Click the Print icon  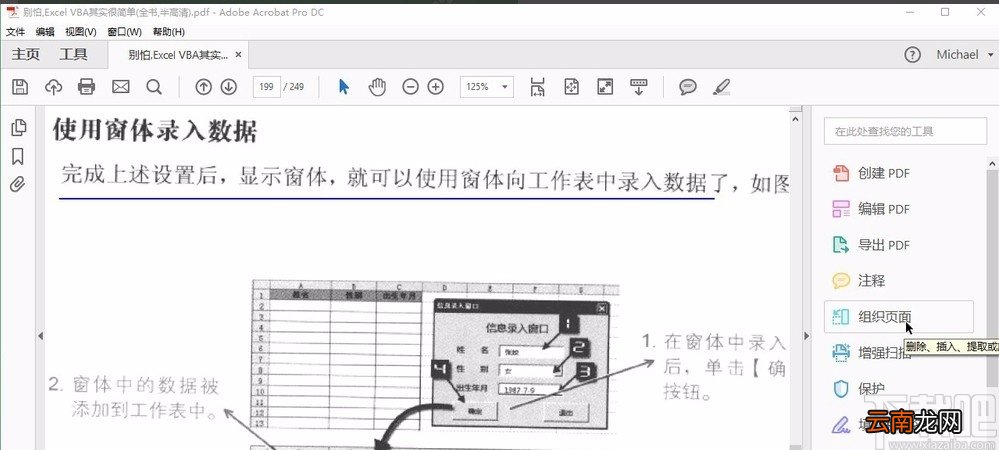[87, 87]
